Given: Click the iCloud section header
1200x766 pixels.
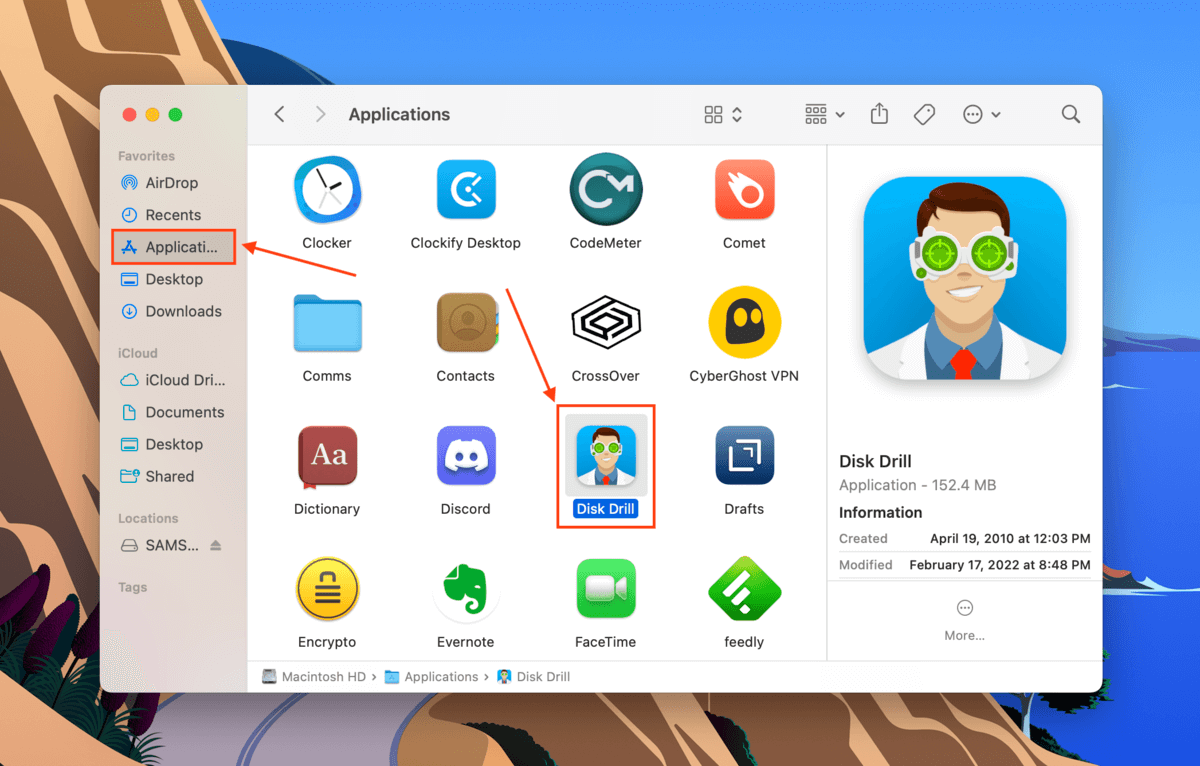Looking at the screenshot, I should click(x=138, y=353).
